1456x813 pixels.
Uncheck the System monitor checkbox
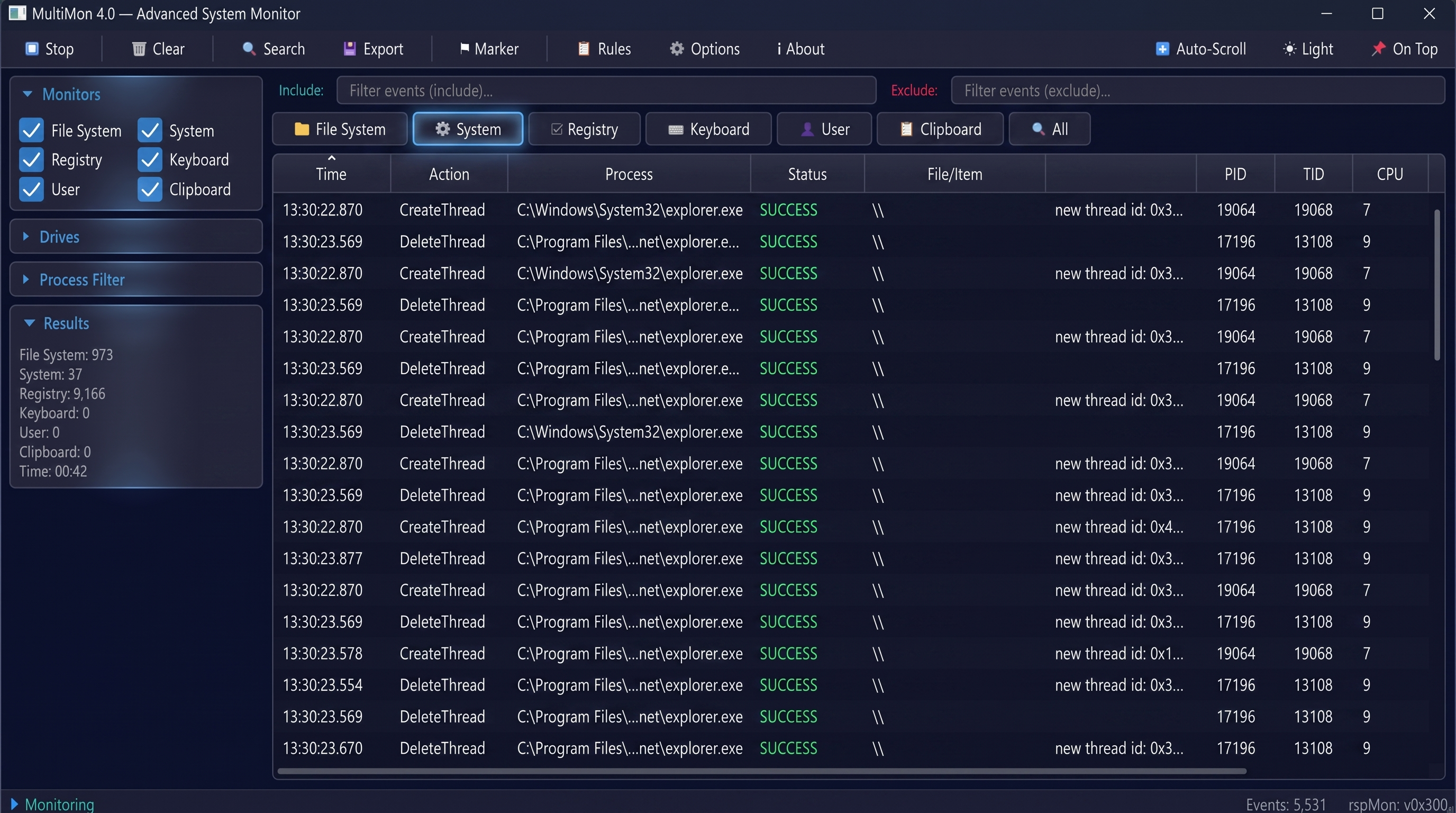(x=150, y=131)
